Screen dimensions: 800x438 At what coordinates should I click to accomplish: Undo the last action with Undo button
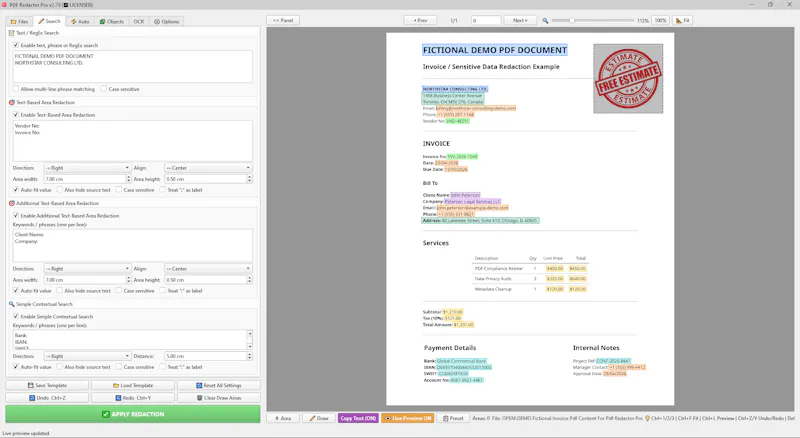pos(47,398)
